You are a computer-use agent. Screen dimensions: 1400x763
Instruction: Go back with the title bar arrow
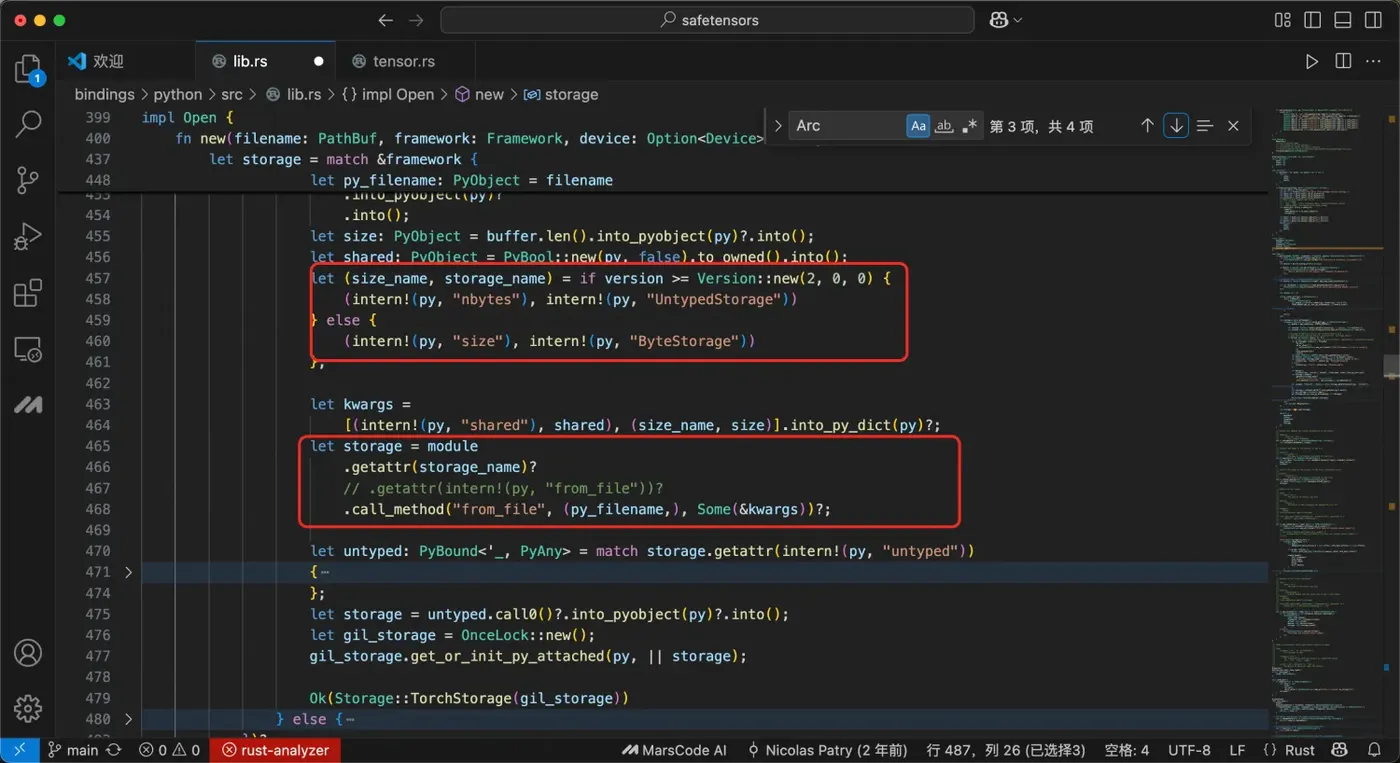tap(386, 20)
